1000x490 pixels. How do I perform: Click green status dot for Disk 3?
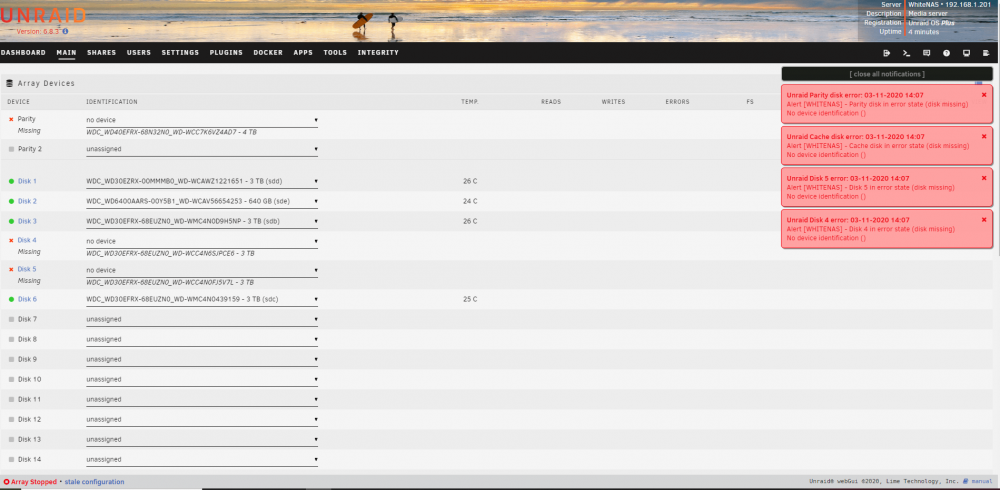[11, 221]
